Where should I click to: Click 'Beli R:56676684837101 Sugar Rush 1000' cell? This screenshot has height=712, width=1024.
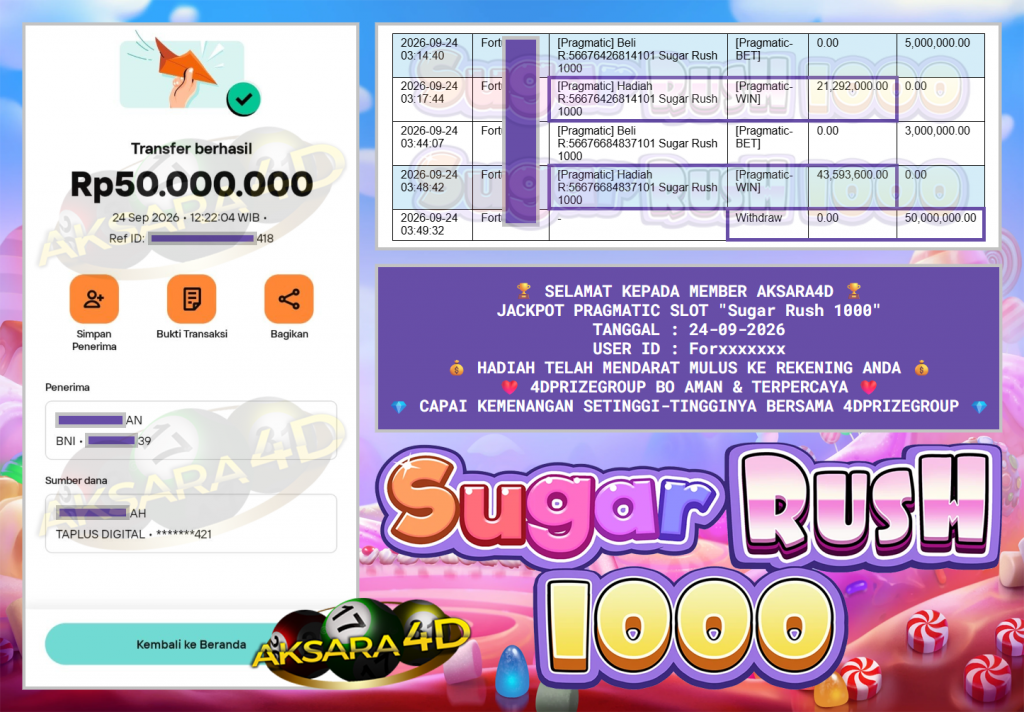click(x=638, y=143)
